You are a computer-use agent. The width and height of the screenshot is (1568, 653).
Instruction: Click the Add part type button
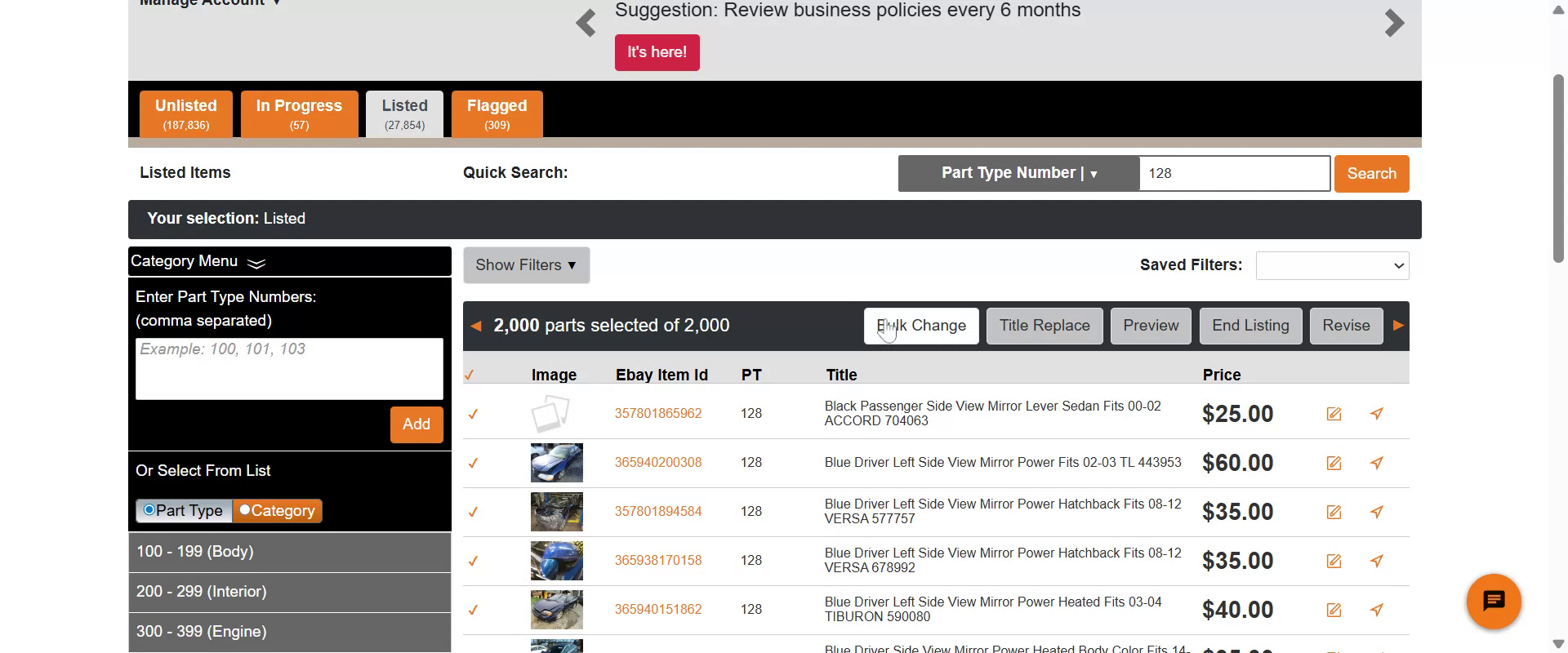(x=416, y=424)
